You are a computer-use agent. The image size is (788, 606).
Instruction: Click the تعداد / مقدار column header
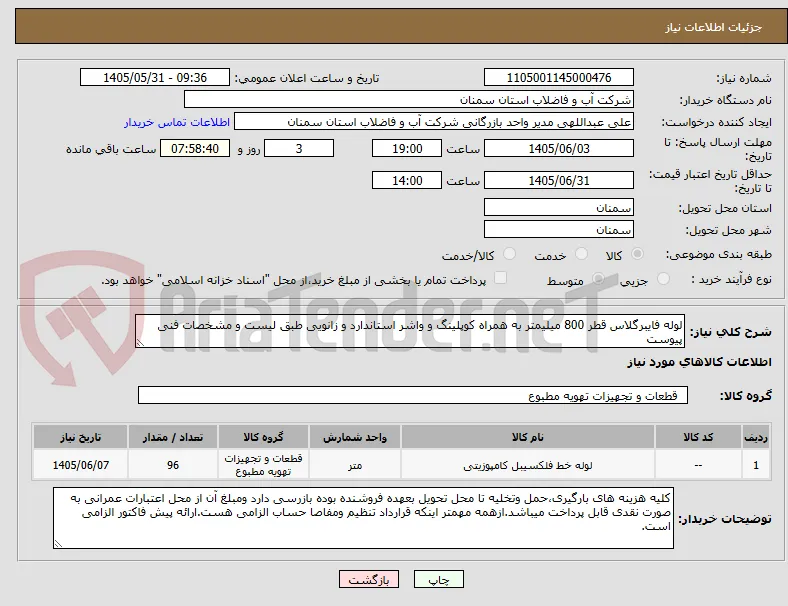[x=173, y=437]
